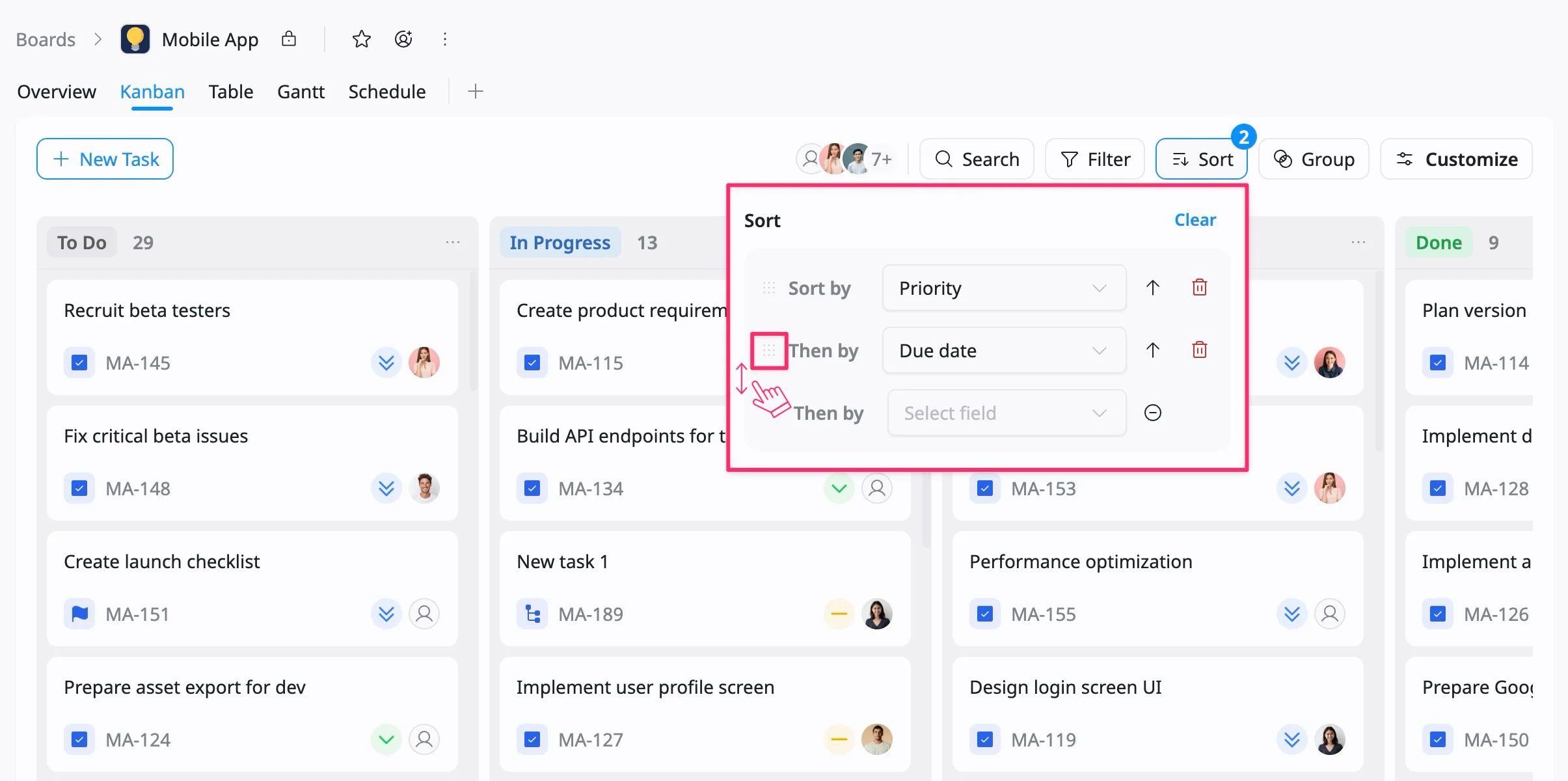This screenshot has width=1568, height=781.
Task: Click the unassigned avatar in member list
Action: click(811, 159)
